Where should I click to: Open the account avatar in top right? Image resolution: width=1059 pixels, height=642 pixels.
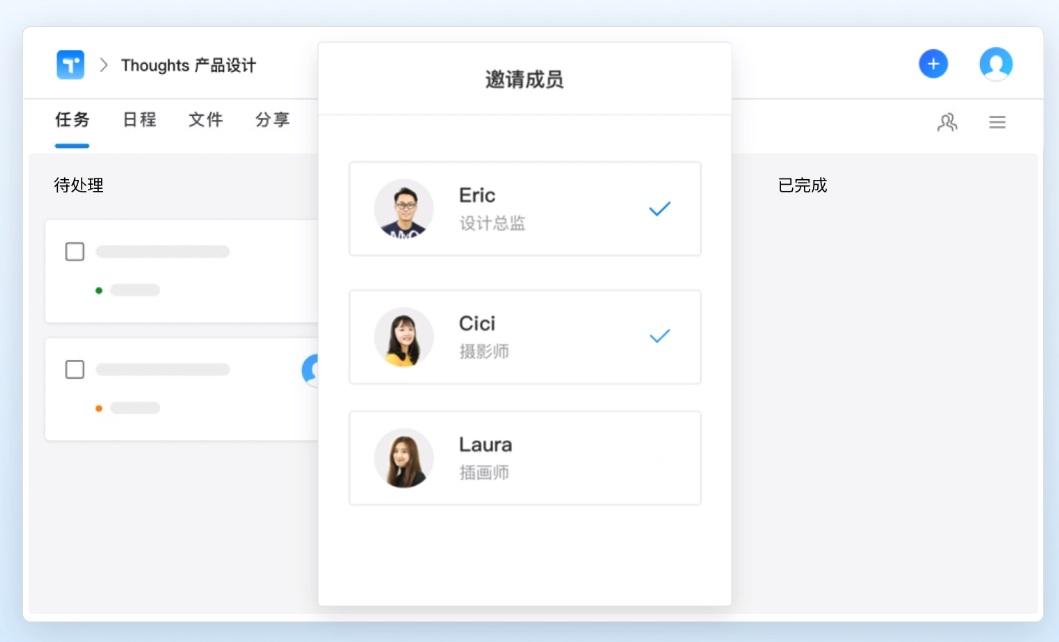[995, 63]
